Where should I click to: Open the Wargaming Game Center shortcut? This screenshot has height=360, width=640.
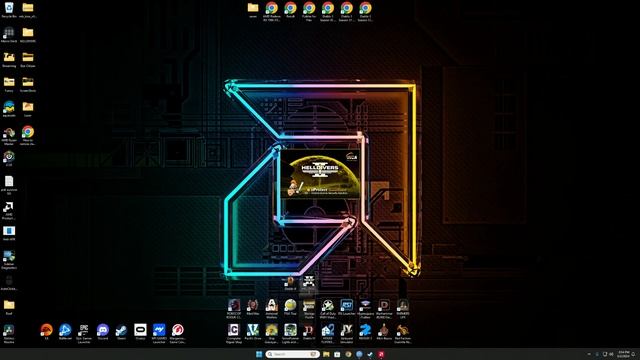[x=178, y=333]
